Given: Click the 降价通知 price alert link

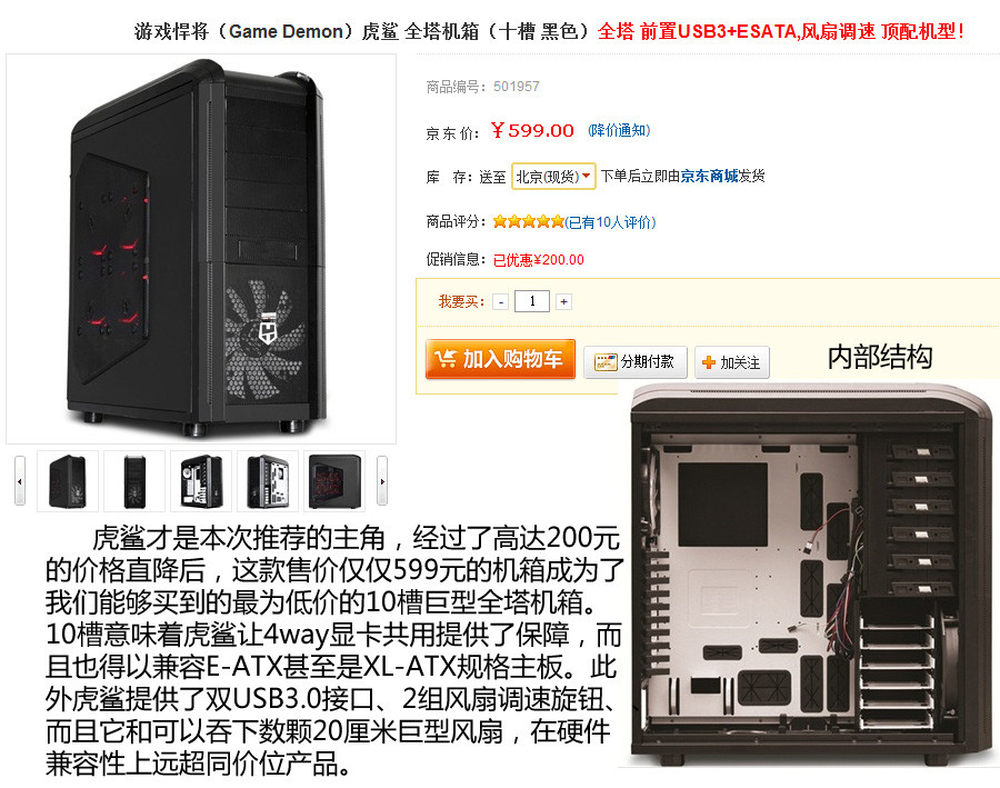Looking at the screenshot, I should 619,131.
